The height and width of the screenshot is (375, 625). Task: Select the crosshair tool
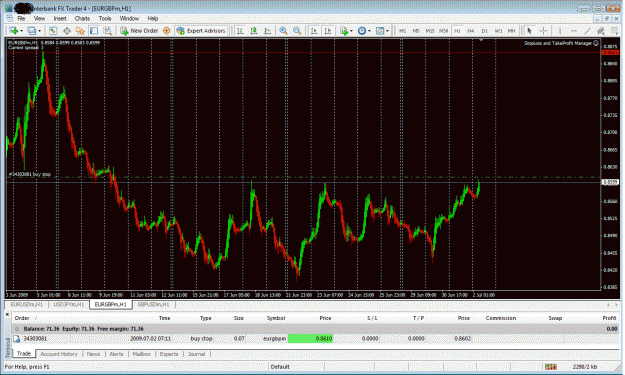pos(543,31)
